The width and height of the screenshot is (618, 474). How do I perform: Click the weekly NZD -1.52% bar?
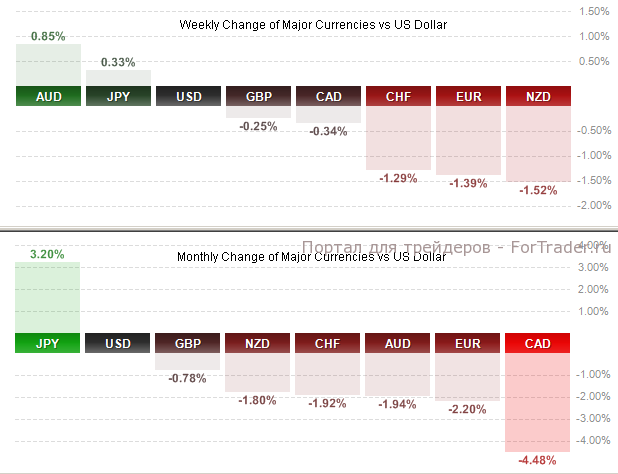pos(538,144)
